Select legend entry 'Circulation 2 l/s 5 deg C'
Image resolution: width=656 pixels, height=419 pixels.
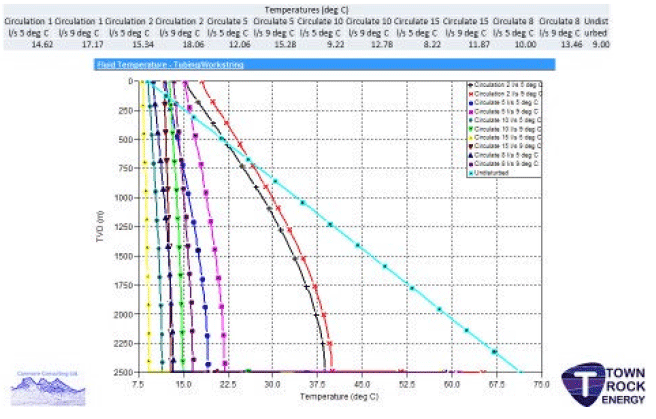pyautogui.click(x=505, y=85)
